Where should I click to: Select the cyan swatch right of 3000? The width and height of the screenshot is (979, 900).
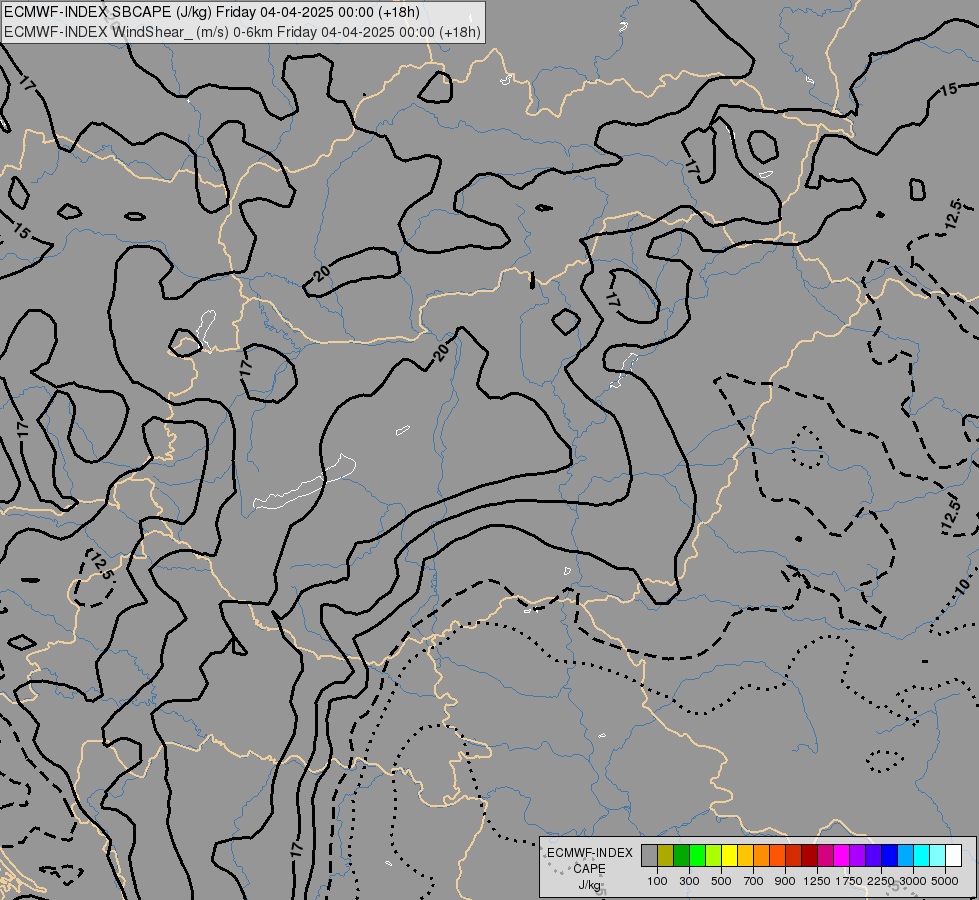click(x=922, y=855)
